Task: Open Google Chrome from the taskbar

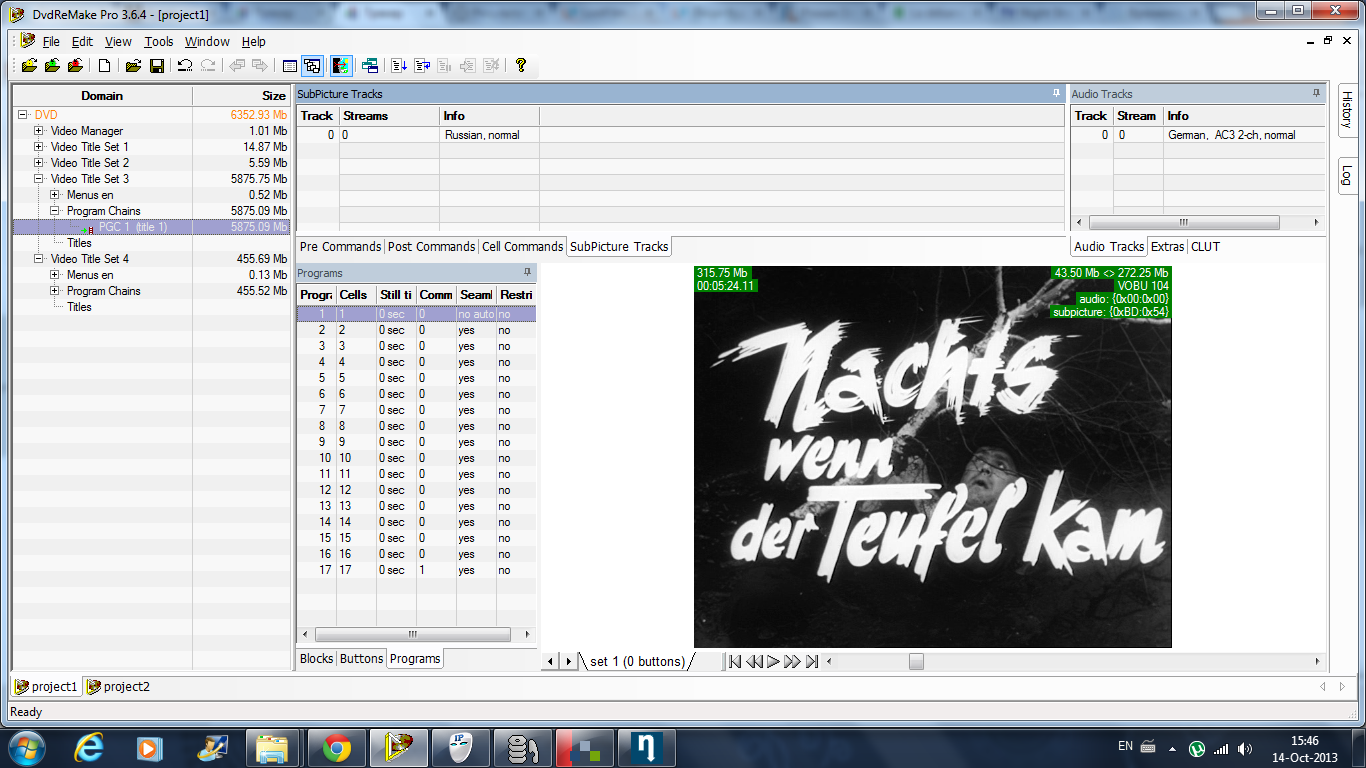Action: (336, 748)
